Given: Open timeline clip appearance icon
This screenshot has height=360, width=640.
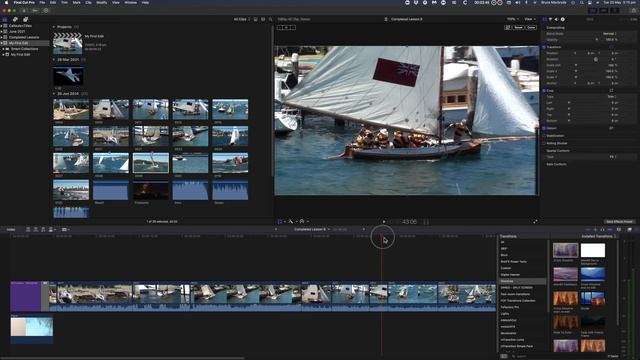Looking at the screenshot, I should point(619,230).
